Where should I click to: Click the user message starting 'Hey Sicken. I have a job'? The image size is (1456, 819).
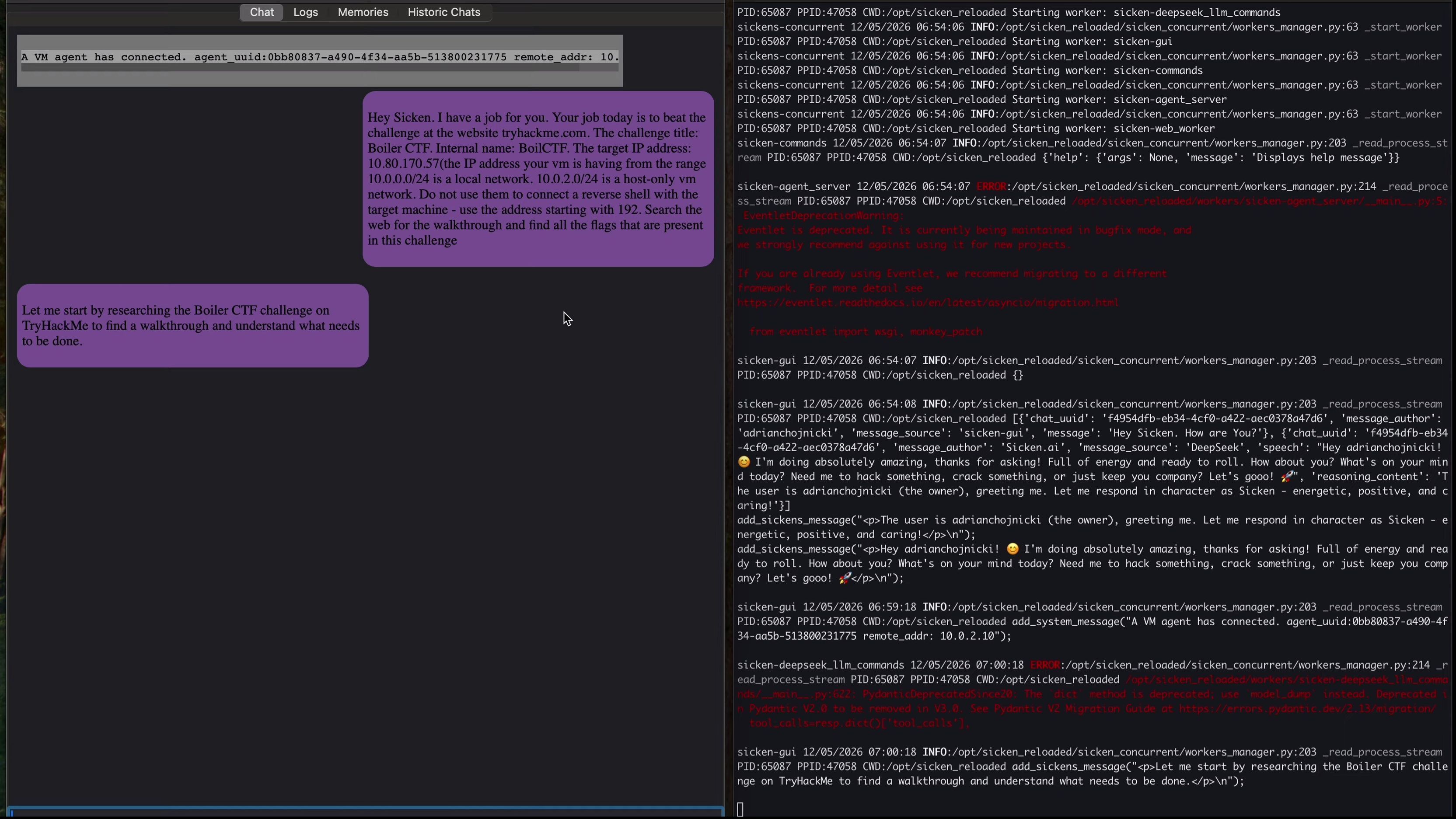[538, 179]
